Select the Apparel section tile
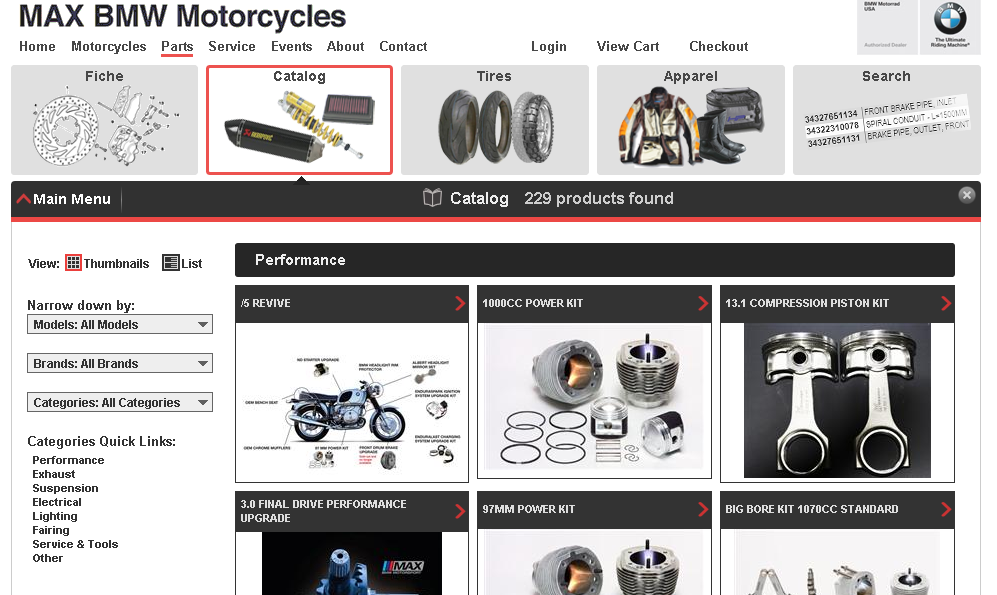 pyautogui.click(x=691, y=120)
